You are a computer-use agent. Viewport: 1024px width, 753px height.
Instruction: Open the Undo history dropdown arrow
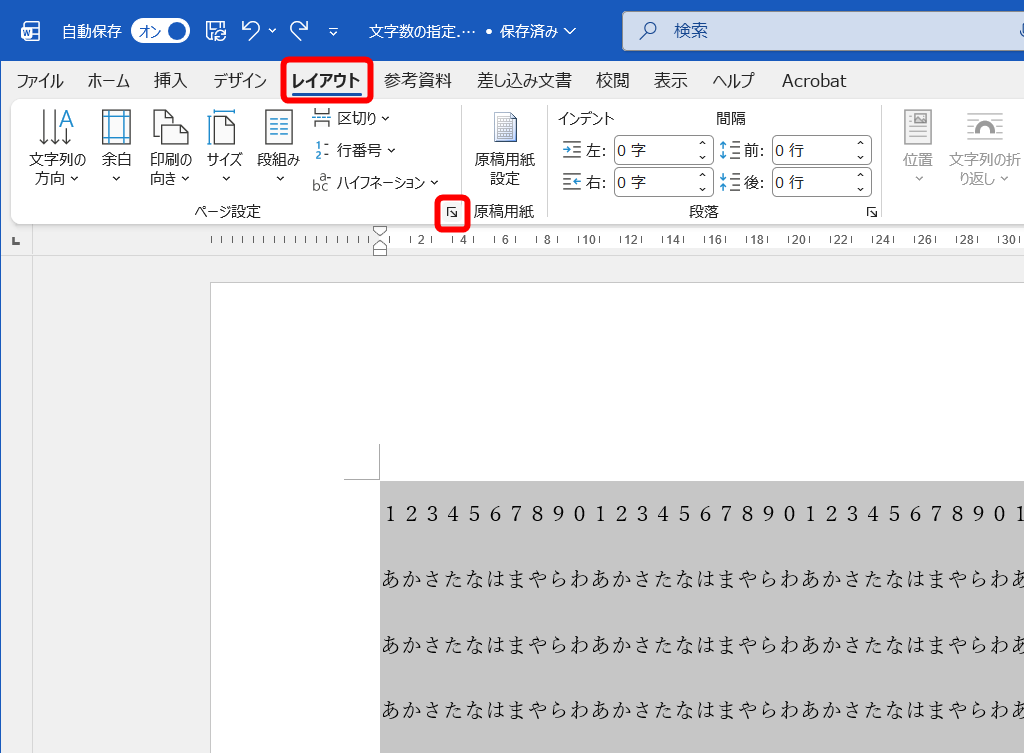(x=272, y=31)
